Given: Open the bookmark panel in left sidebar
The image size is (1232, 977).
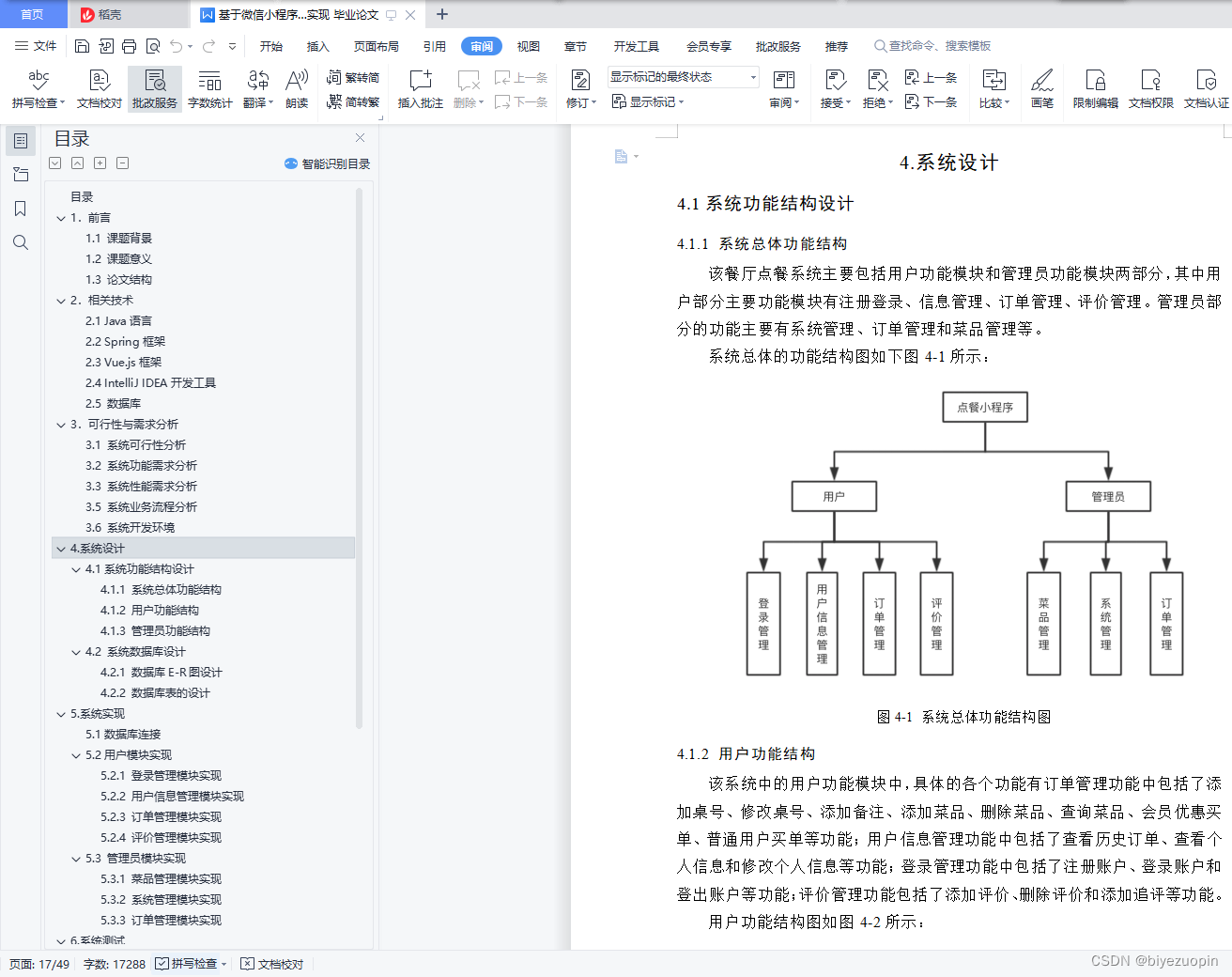Looking at the screenshot, I should 21,209.
